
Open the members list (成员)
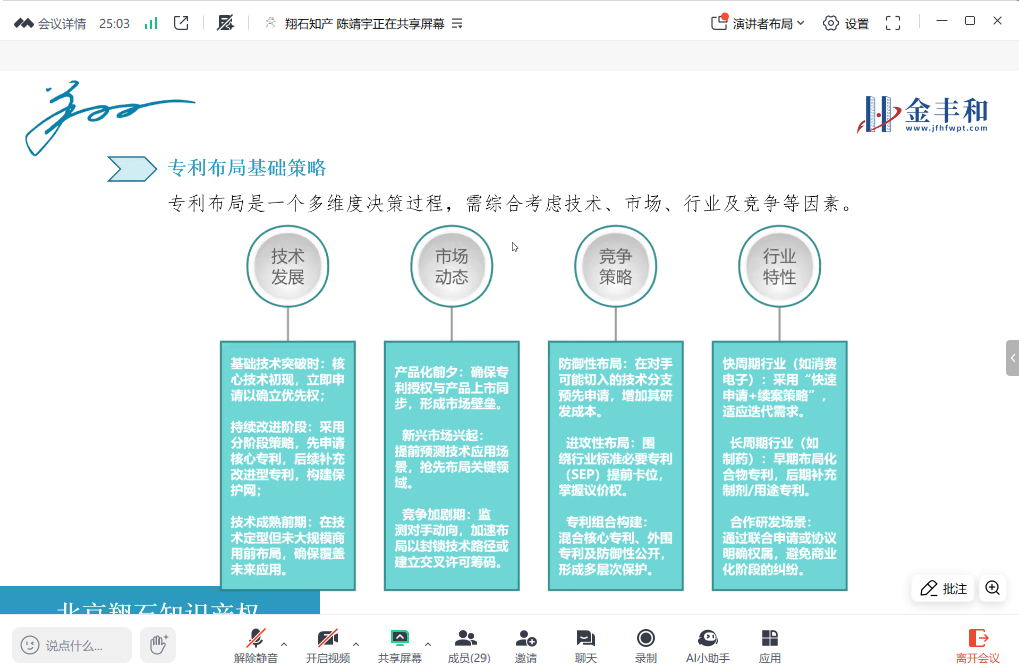(467, 645)
